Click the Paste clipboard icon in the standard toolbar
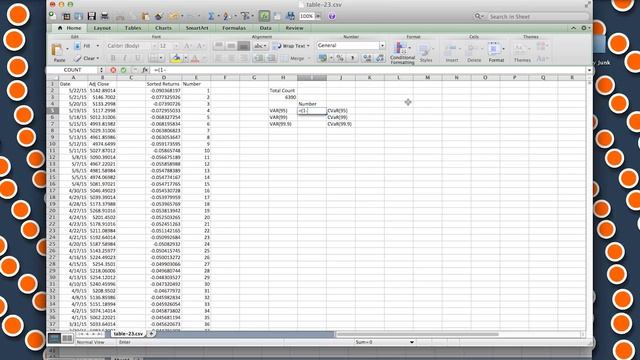Screen dimensions: 640x360 pos(145,16)
